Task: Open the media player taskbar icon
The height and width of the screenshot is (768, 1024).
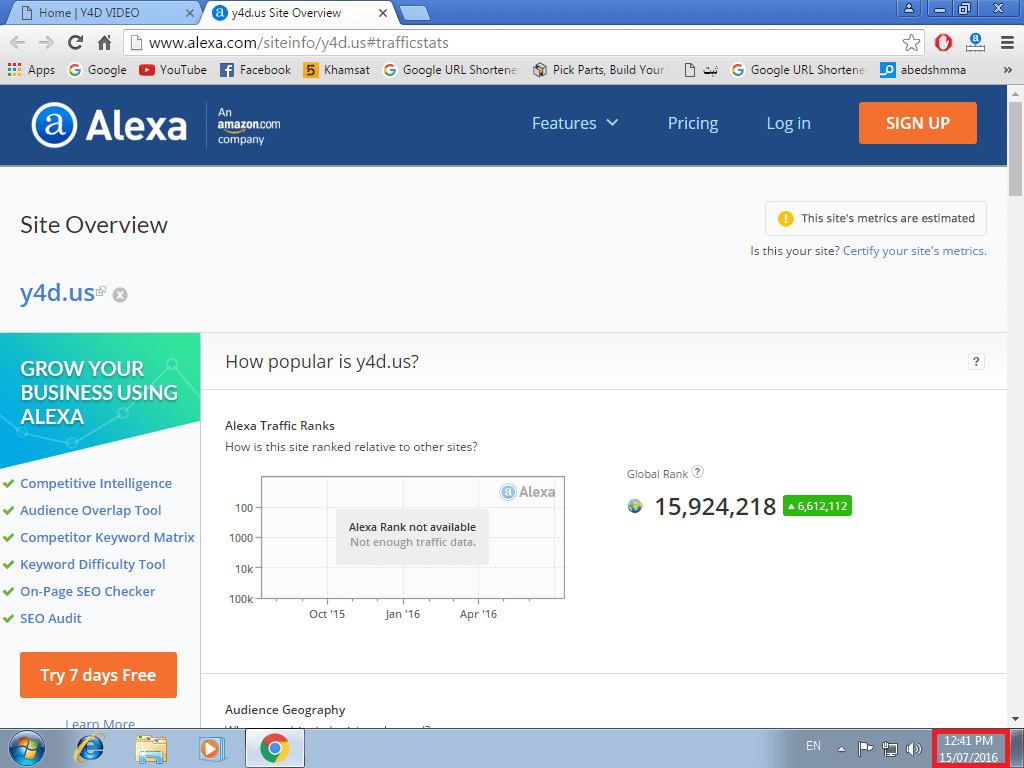Action: [212, 748]
